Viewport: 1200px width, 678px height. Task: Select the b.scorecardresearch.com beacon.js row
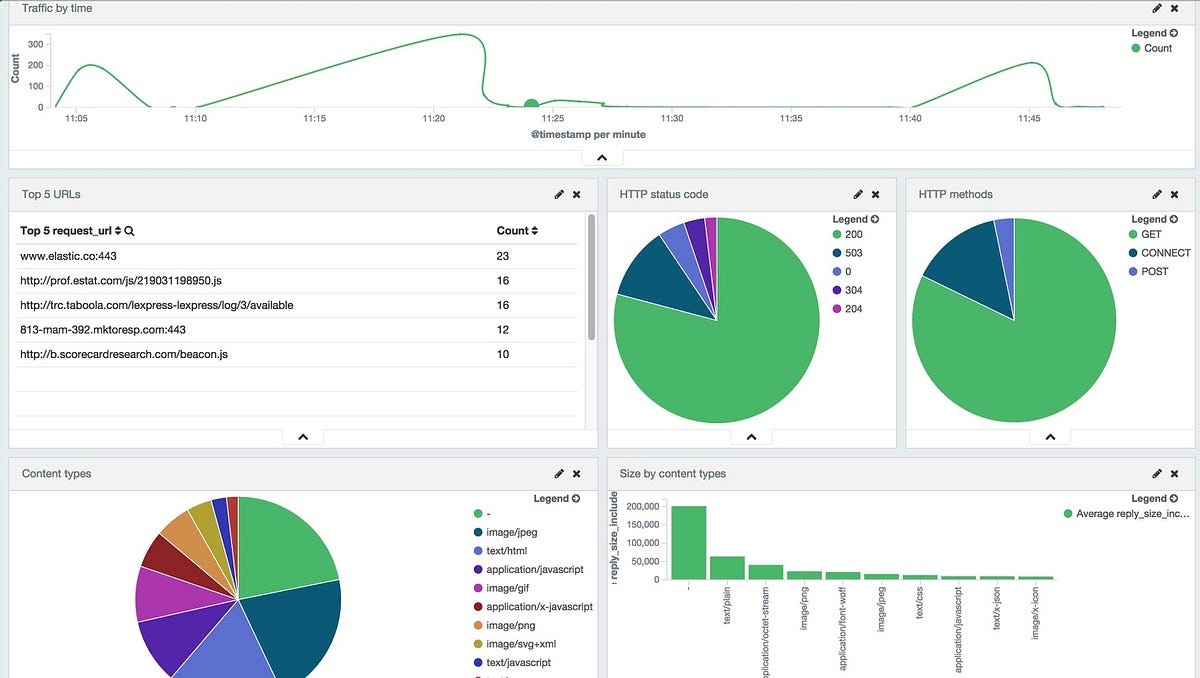pos(298,354)
